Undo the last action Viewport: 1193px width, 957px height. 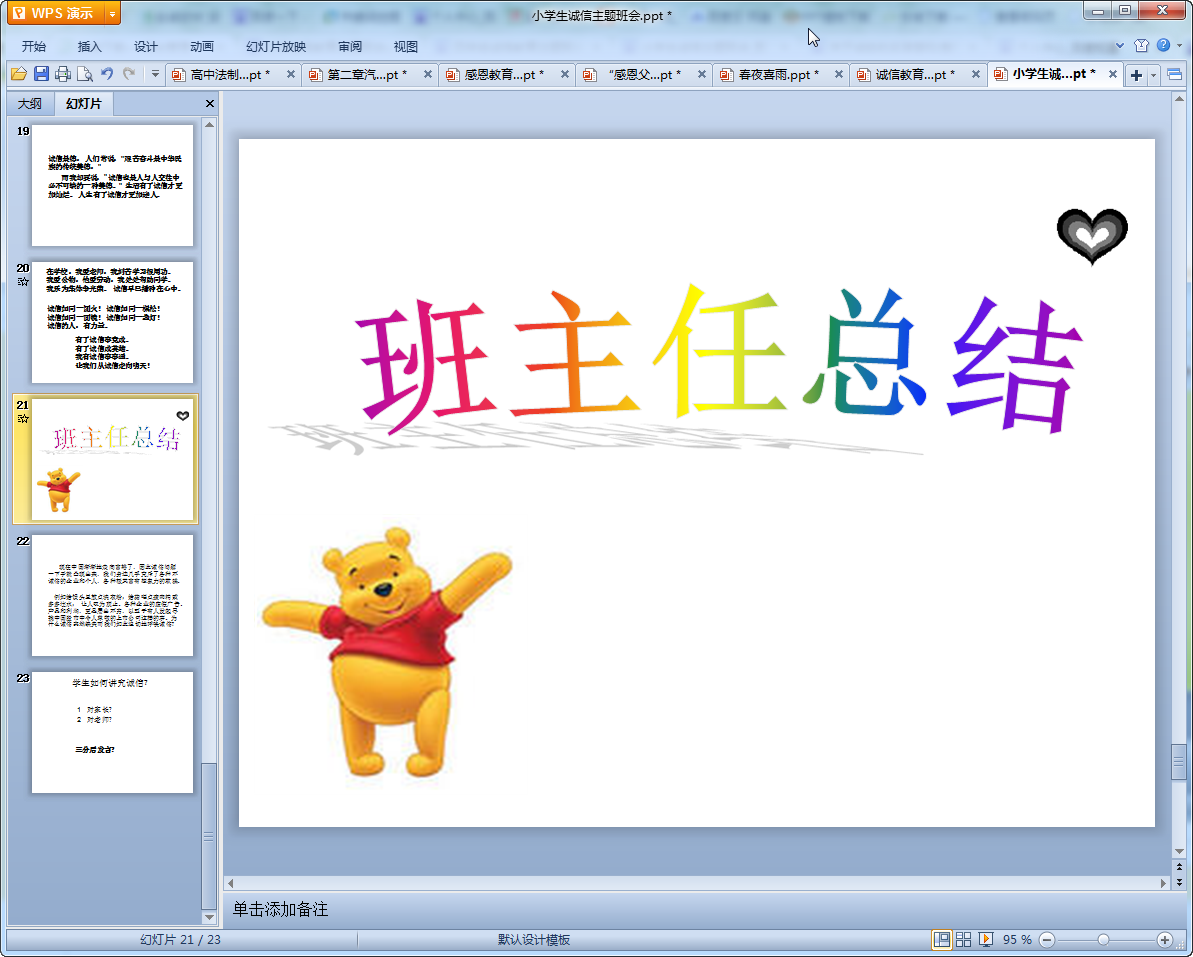tap(107, 74)
